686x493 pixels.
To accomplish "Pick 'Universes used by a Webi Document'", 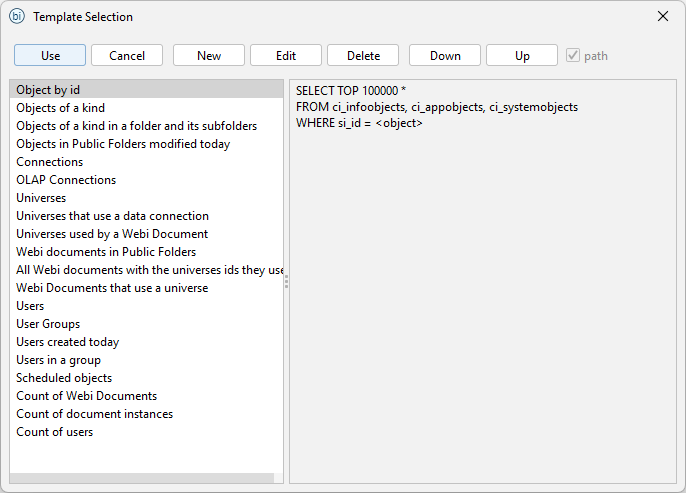I will coord(147,234).
